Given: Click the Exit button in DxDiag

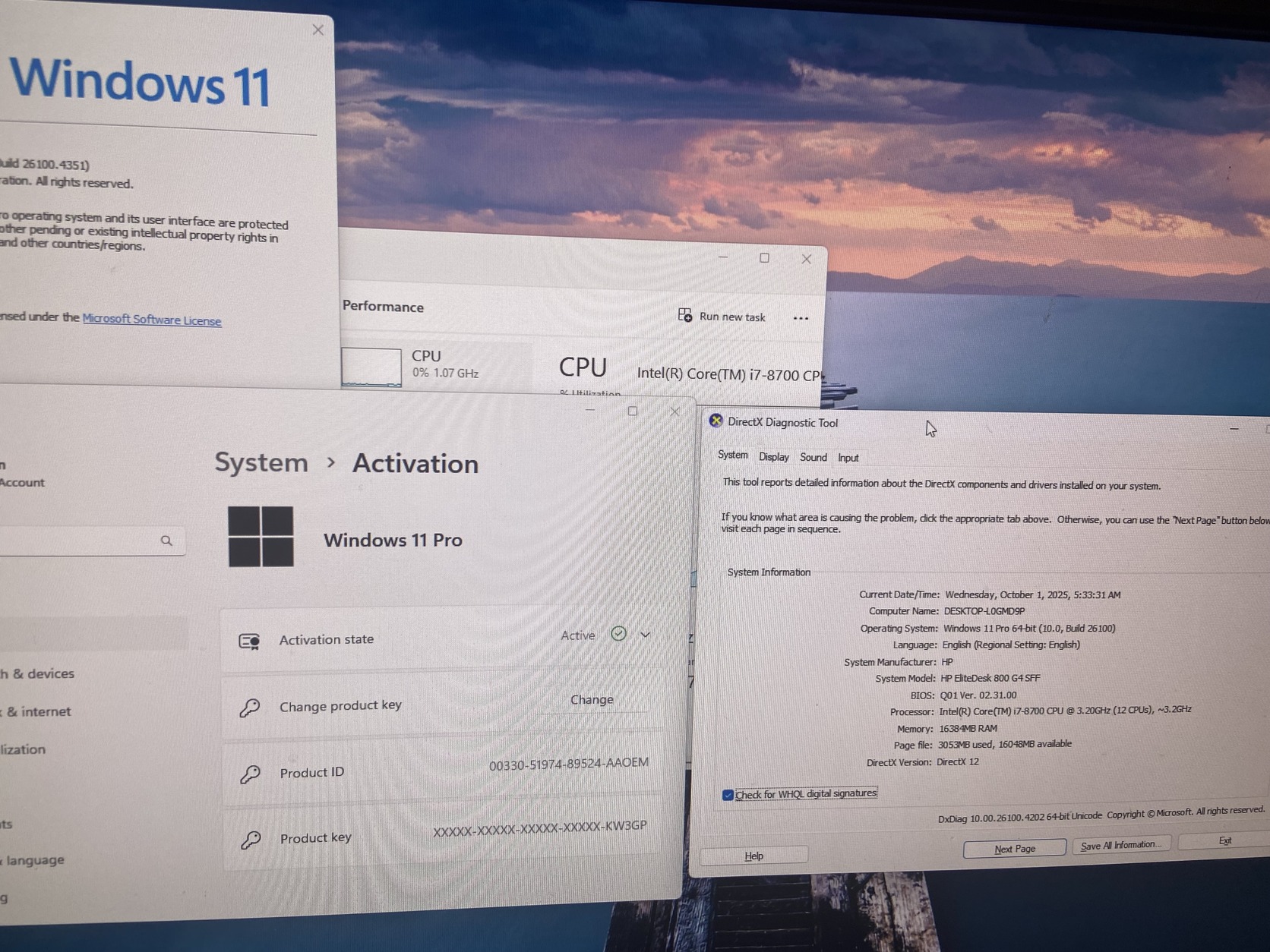Looking at the screenshot, I should [1224, 840].
